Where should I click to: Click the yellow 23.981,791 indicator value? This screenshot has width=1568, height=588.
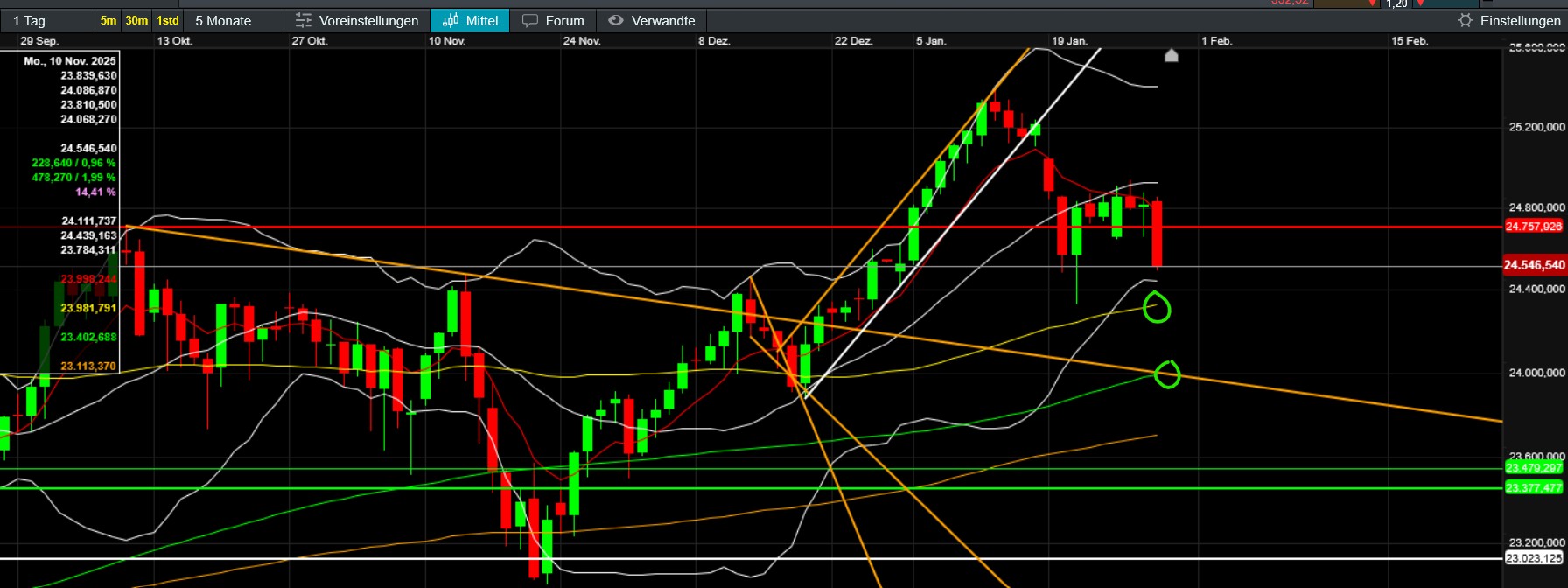click(x=88, y=308)
